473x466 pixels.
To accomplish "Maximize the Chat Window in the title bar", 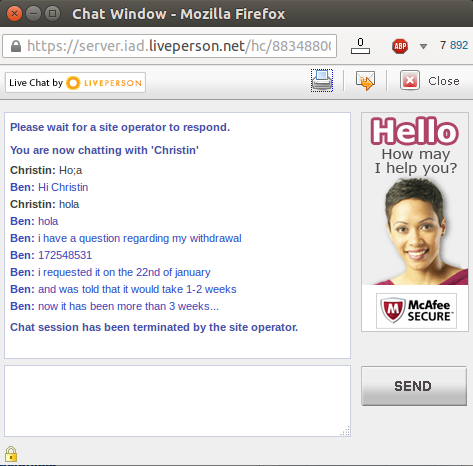I will [x=52, y=14].
